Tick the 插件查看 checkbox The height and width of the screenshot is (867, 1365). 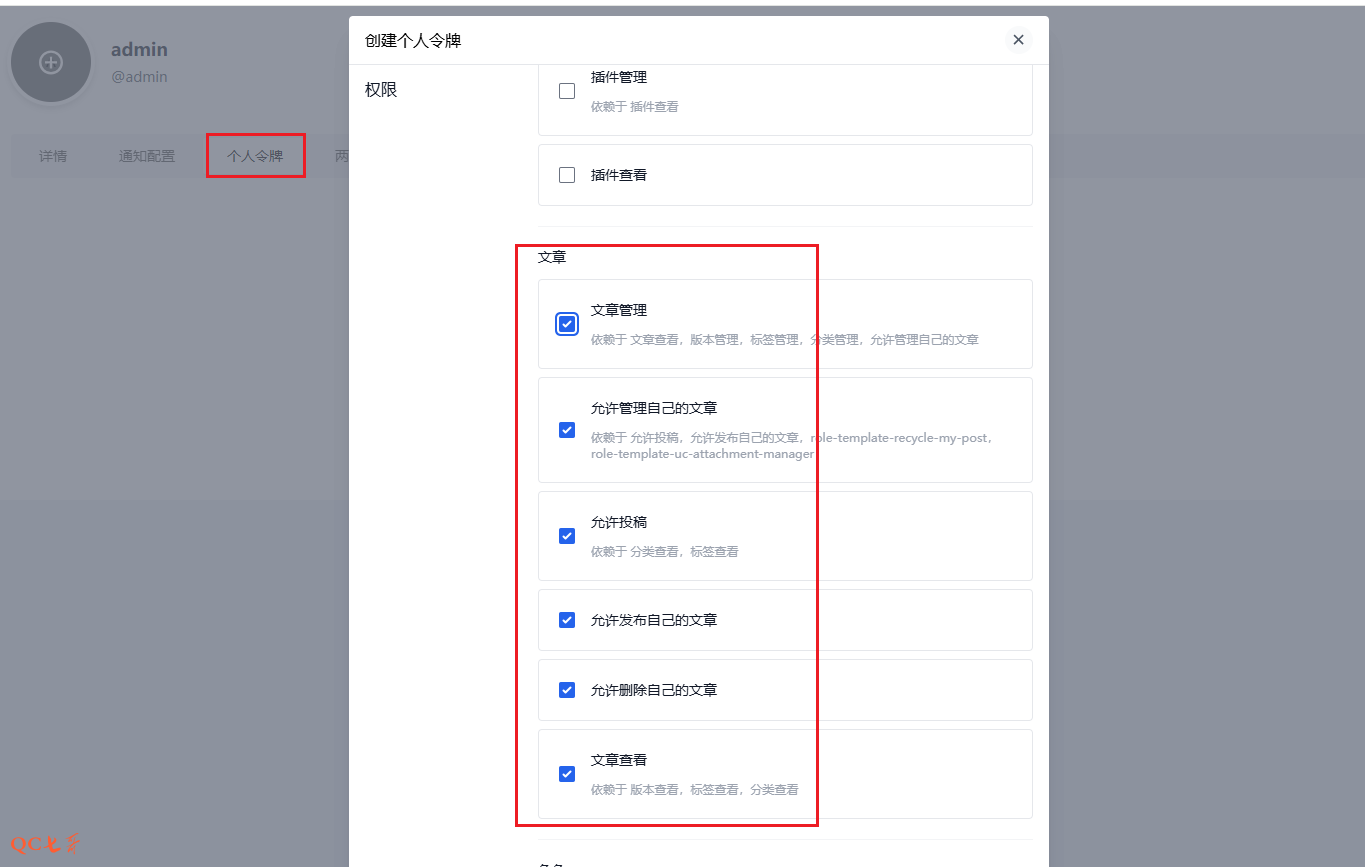[x=567, y=175]
